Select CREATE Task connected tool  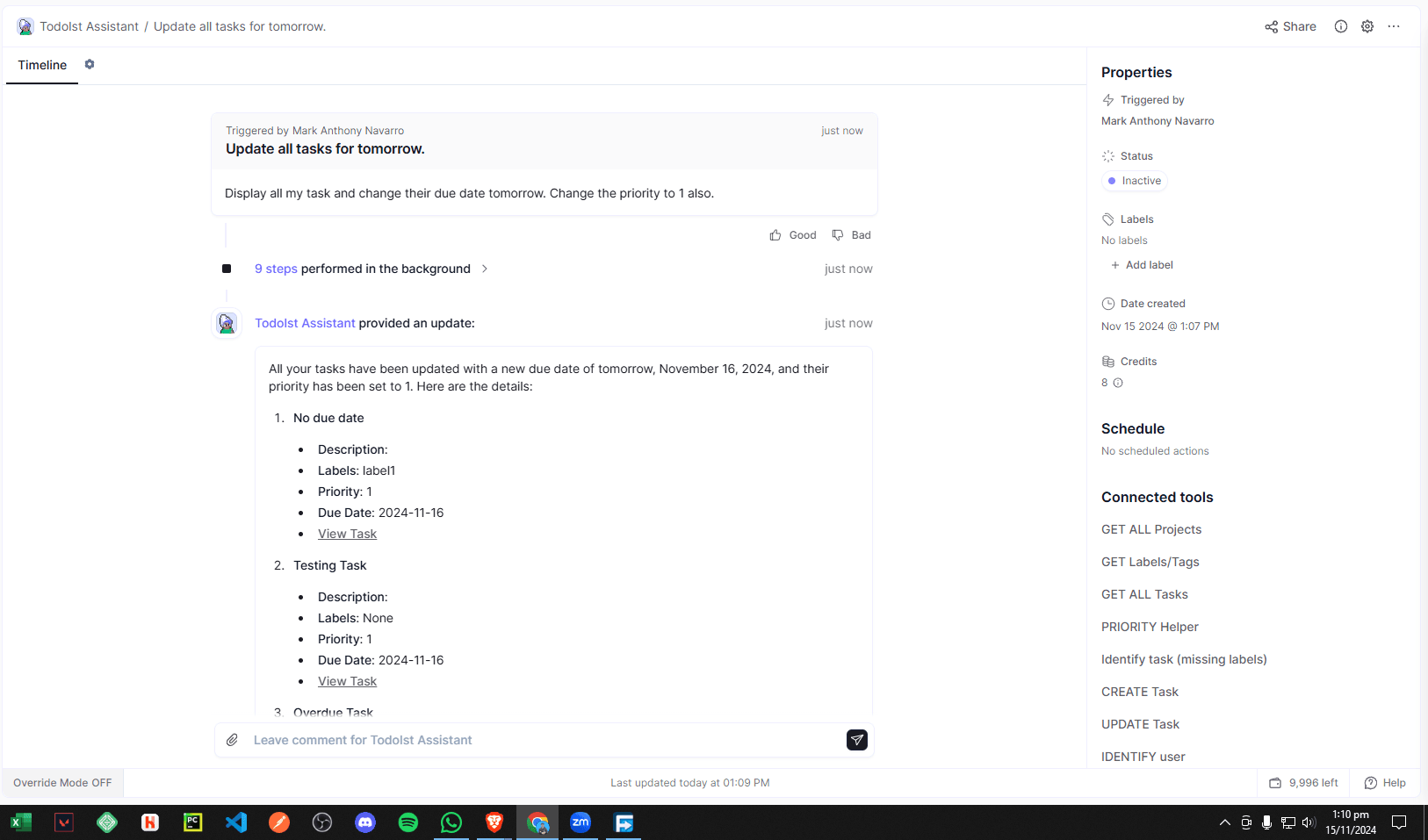[1140, 692]
